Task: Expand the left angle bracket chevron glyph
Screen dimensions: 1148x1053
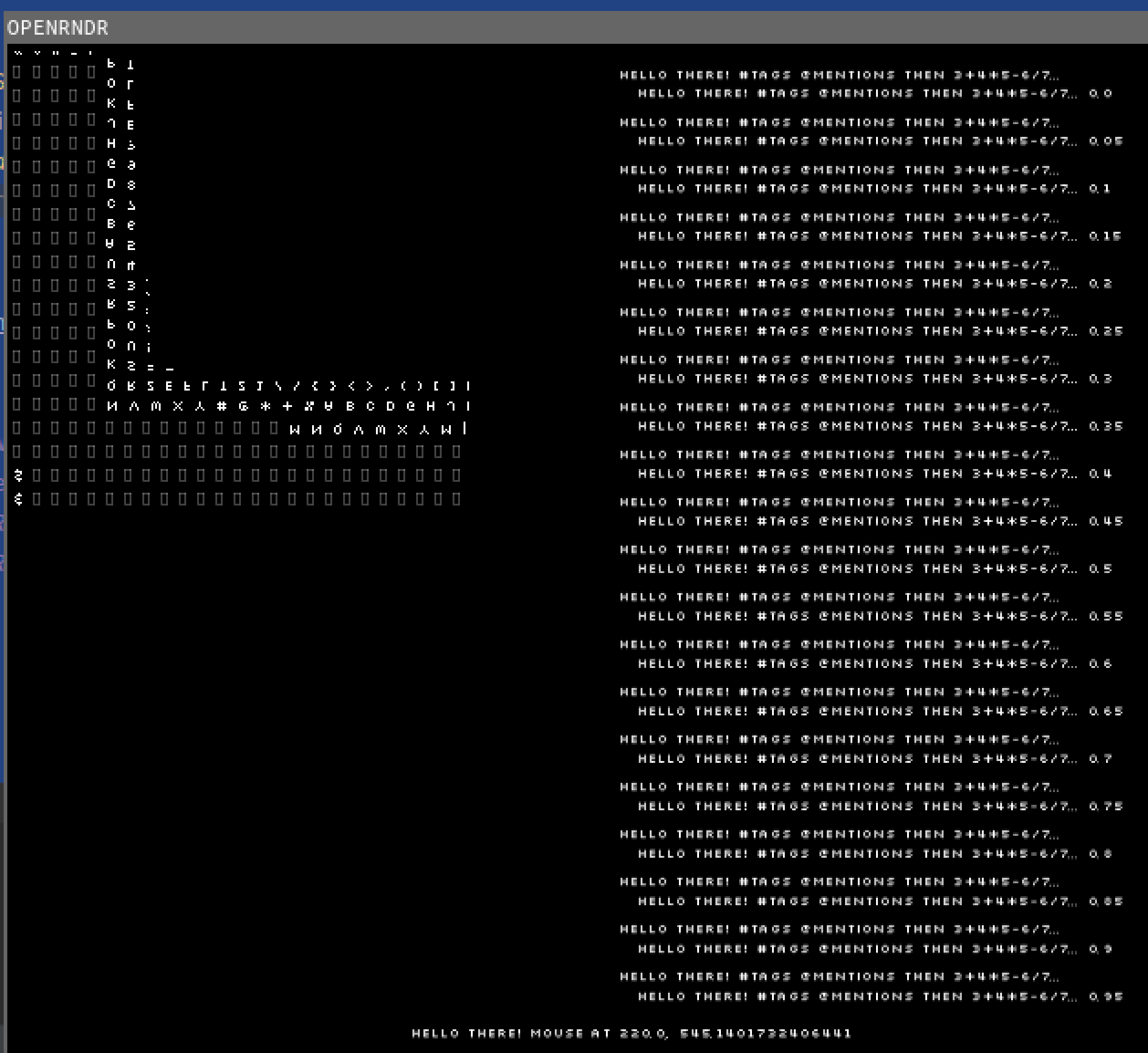Action: point(352,386)
